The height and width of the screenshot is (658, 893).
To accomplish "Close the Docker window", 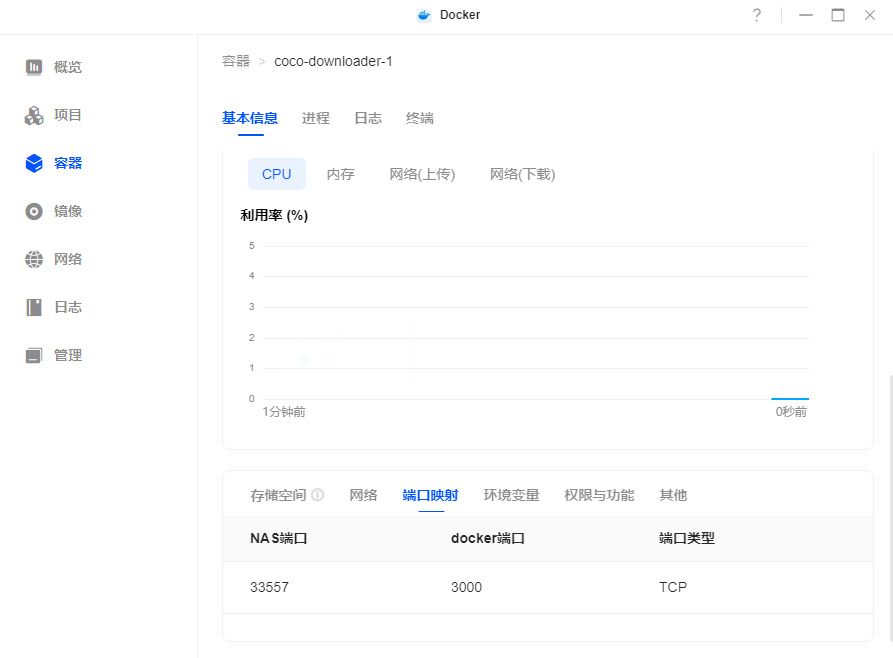I will tap(870, 15).
